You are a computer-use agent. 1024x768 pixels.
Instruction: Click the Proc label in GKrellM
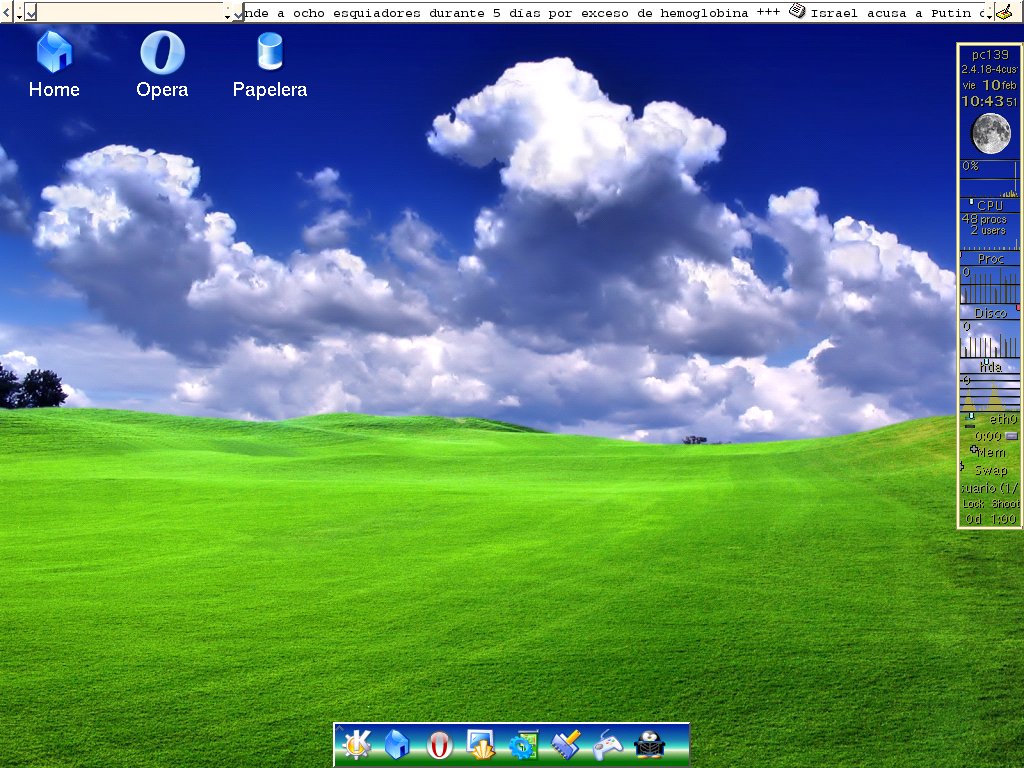[991, 259]
